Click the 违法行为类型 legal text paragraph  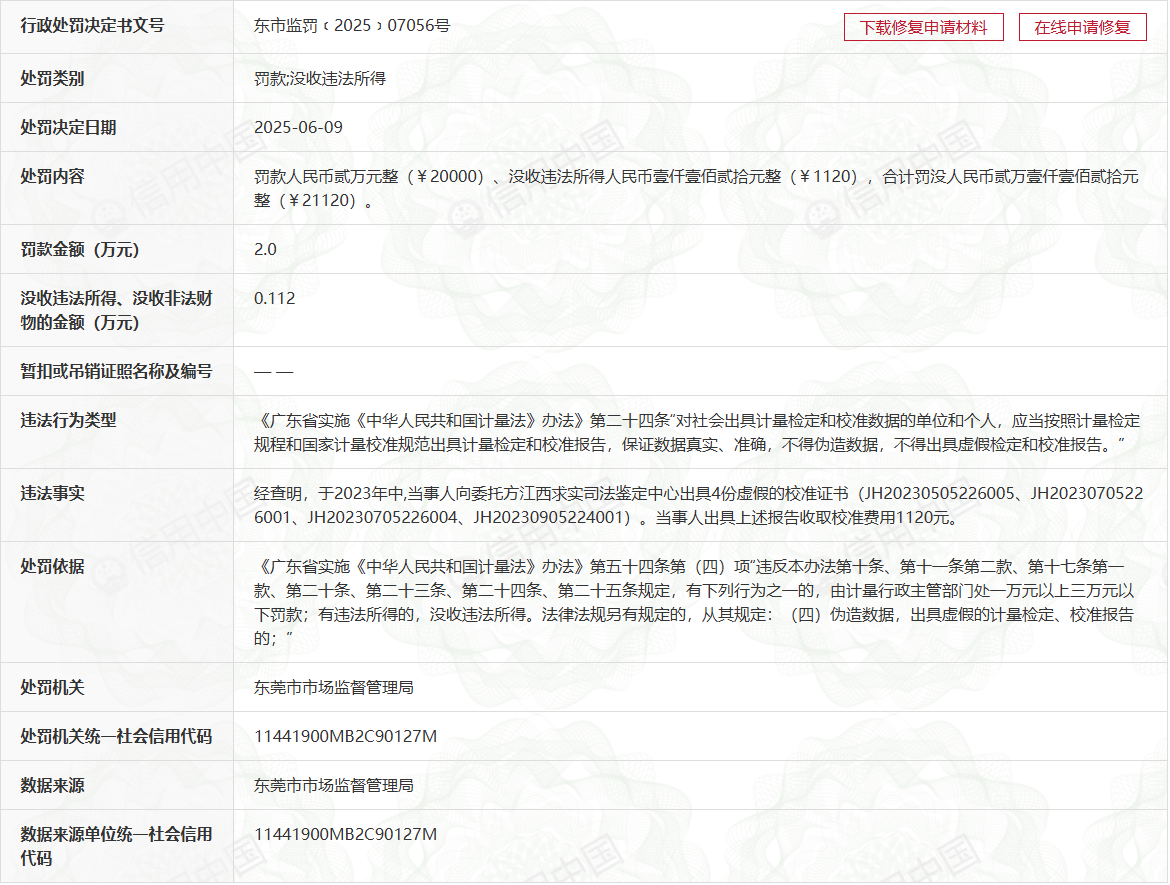(696, 432)
